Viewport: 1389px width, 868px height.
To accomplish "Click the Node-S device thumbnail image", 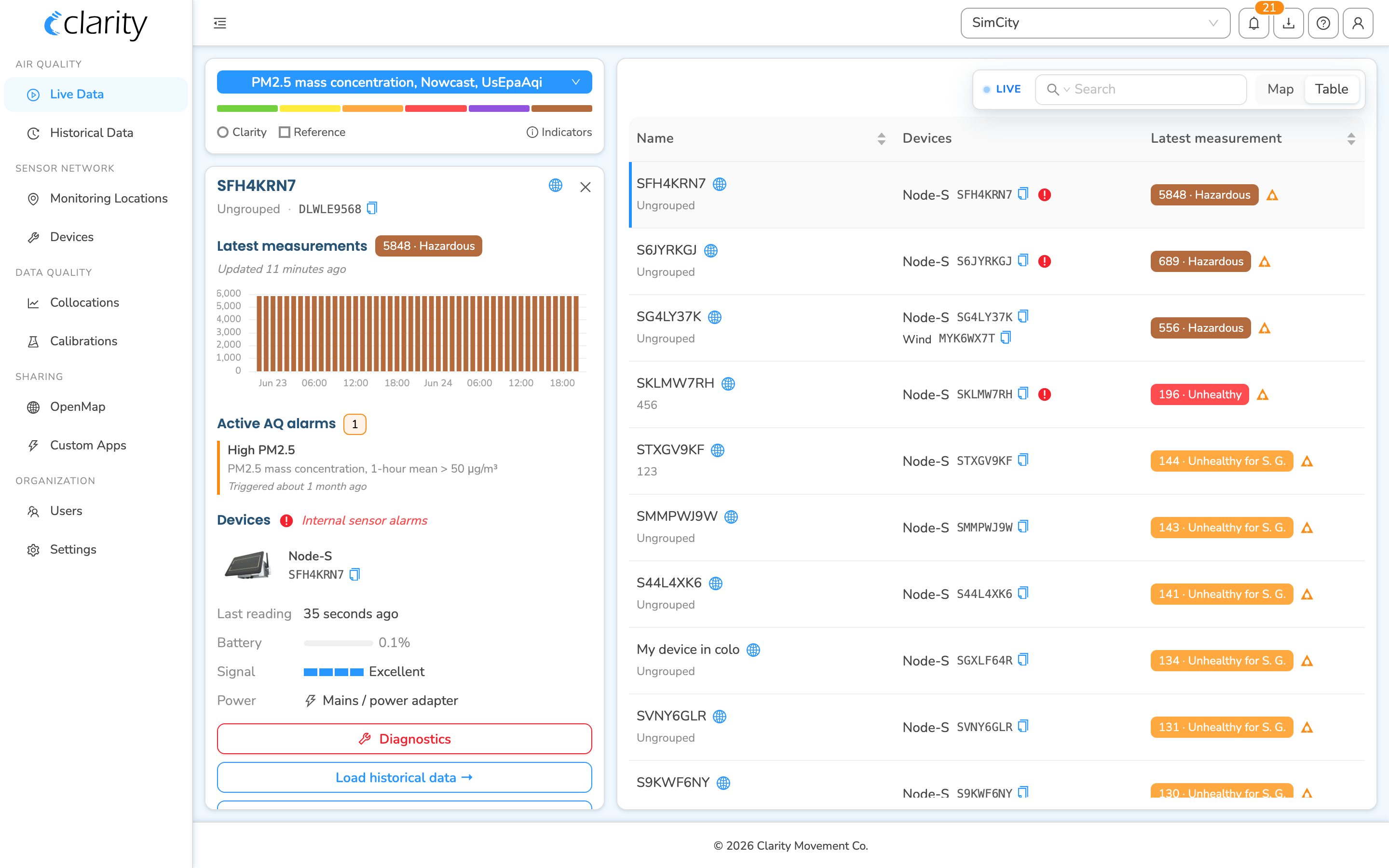I will click(x=248, y=566).
